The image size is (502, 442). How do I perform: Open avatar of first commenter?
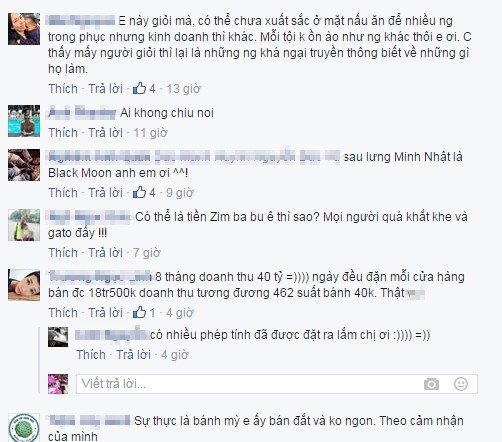24,29
